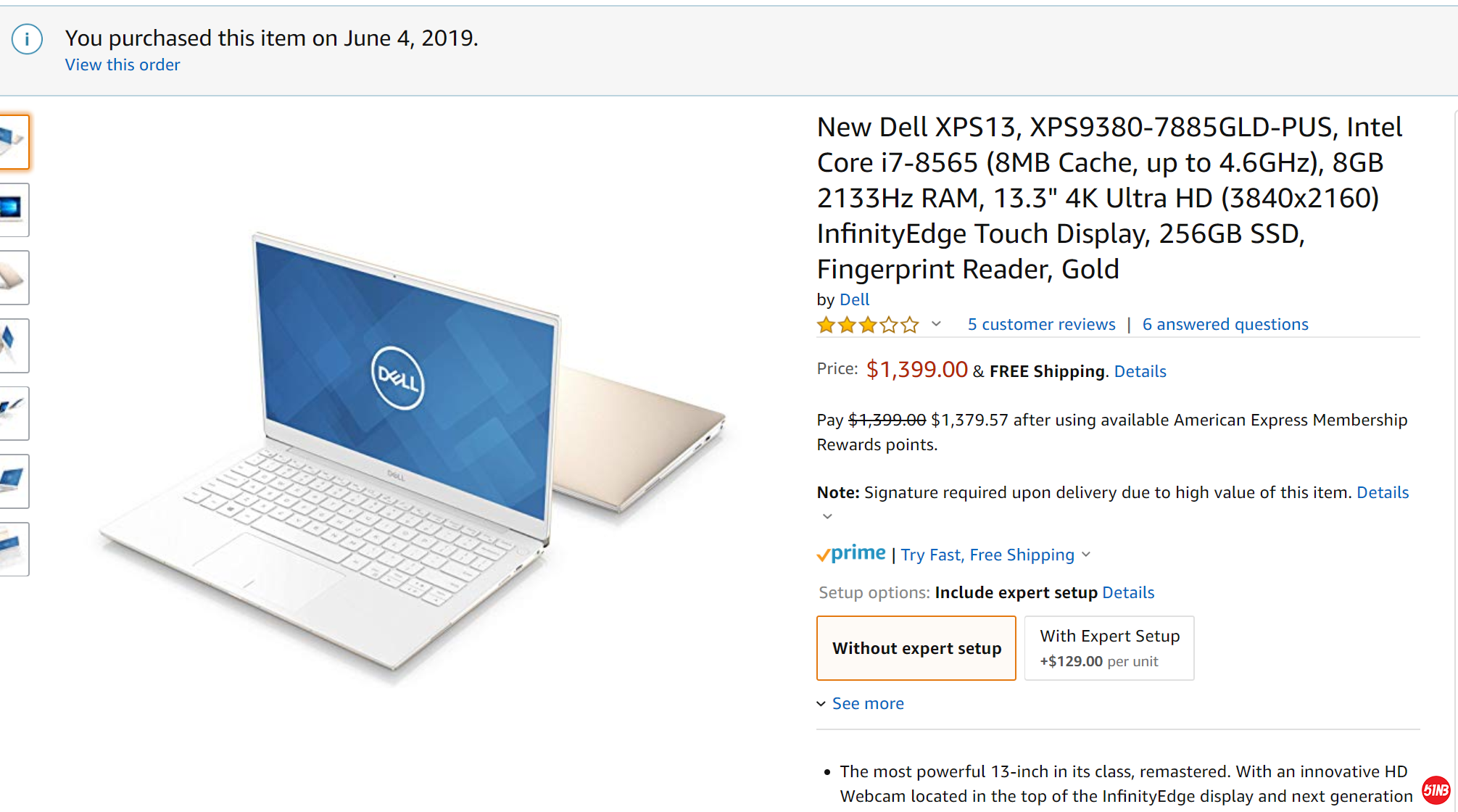Expand Try Fast, Free Shipping dropdown
Screen dimensions: 1458x812
(x=1086, y=555)
